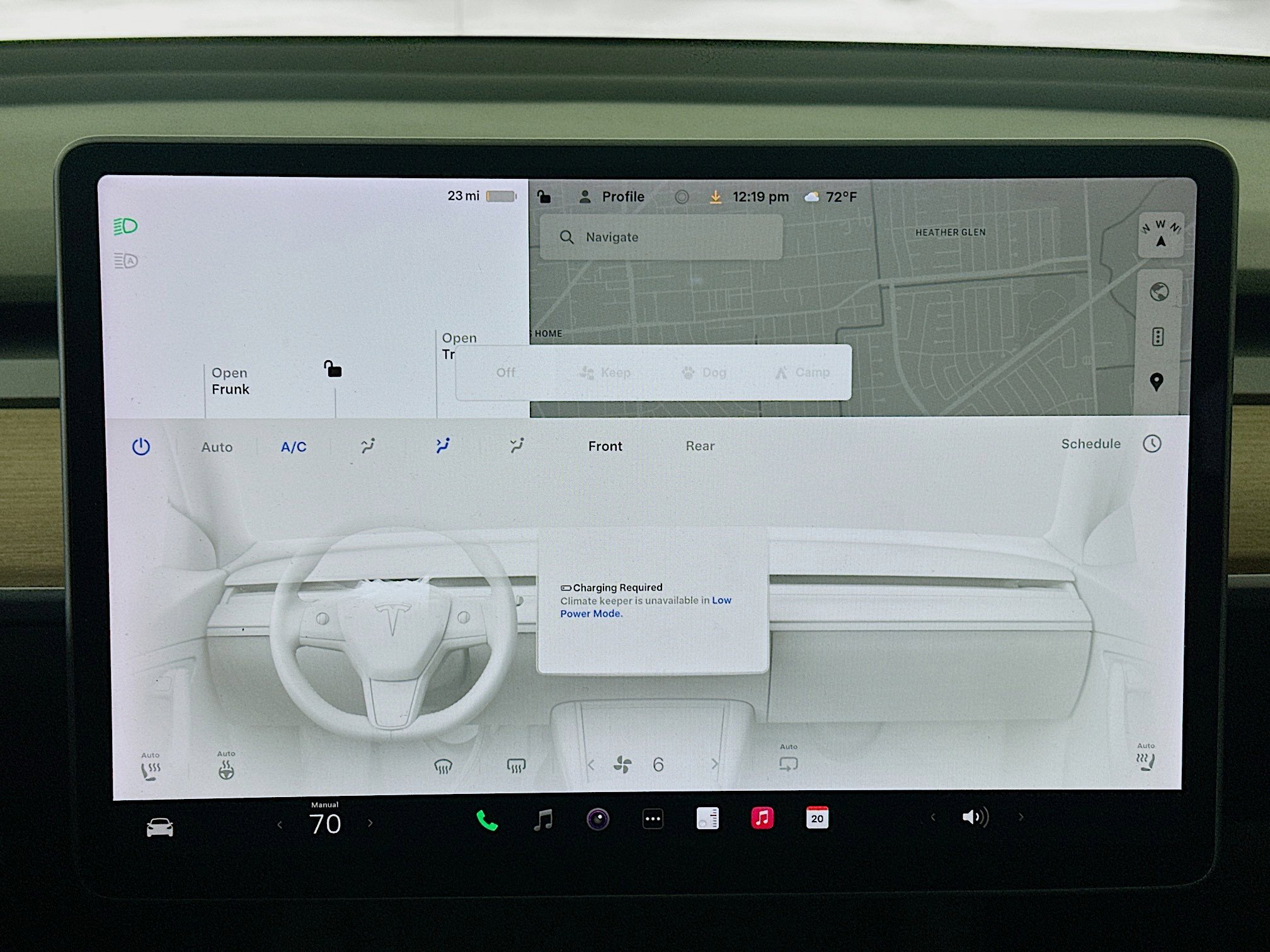Select the Front climate tab
Image resolution: width=1270 pixels, height=952 pixels.
[x=605, y=446]
